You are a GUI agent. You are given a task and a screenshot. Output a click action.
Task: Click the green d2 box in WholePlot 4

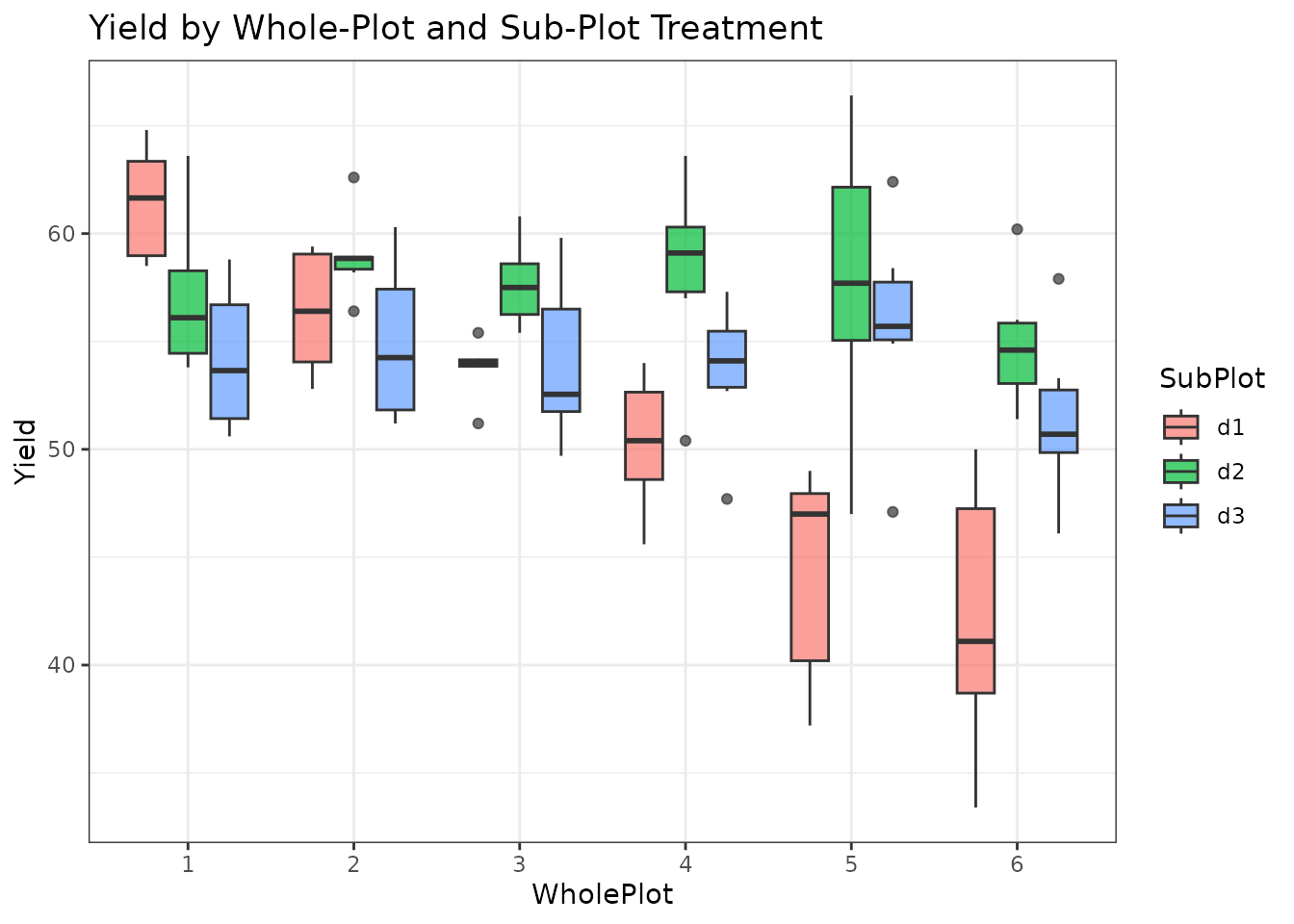686,259
